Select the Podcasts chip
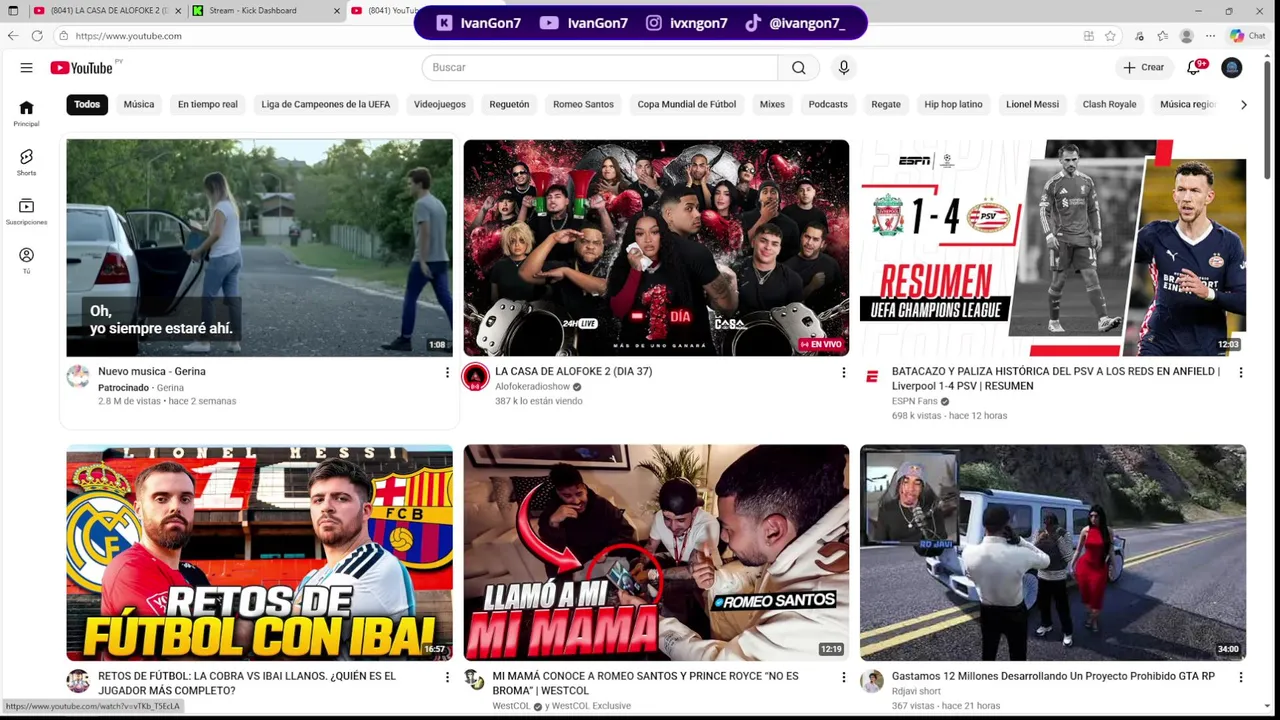The image size is (1280, 720). tap(828, 104)
